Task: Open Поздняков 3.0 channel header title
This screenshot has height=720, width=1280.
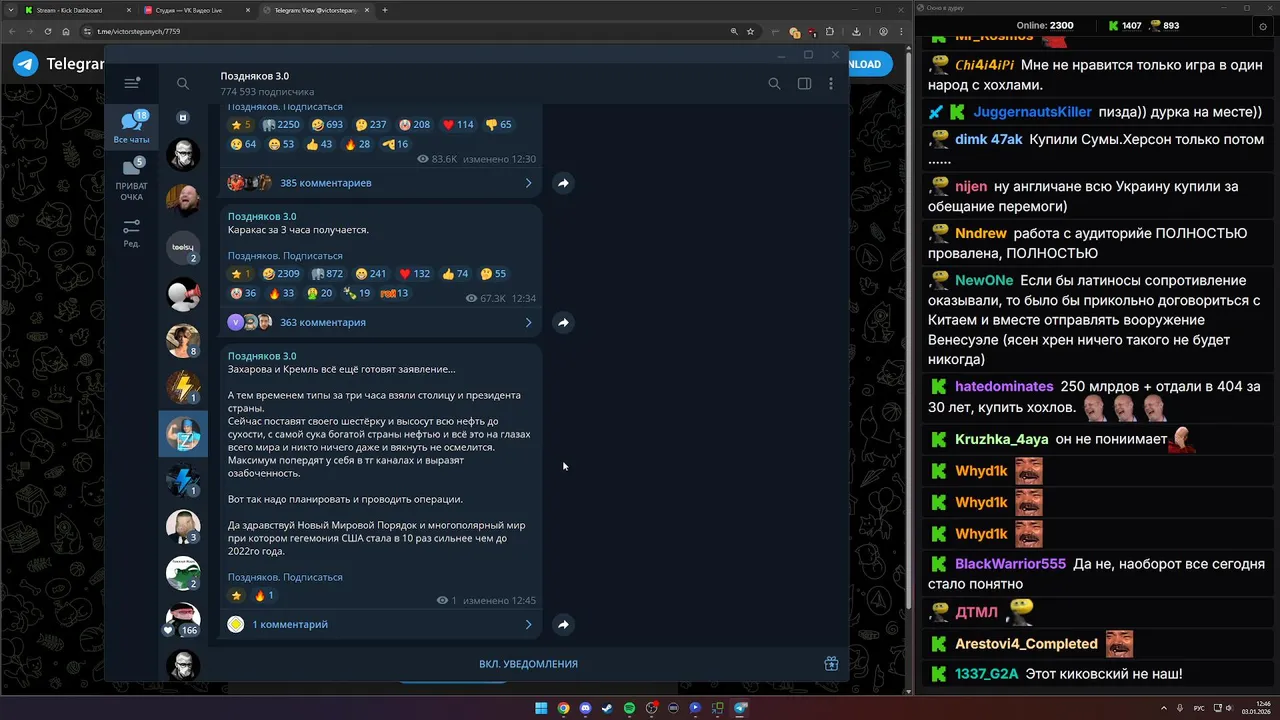Action: (x=254, y=76)
